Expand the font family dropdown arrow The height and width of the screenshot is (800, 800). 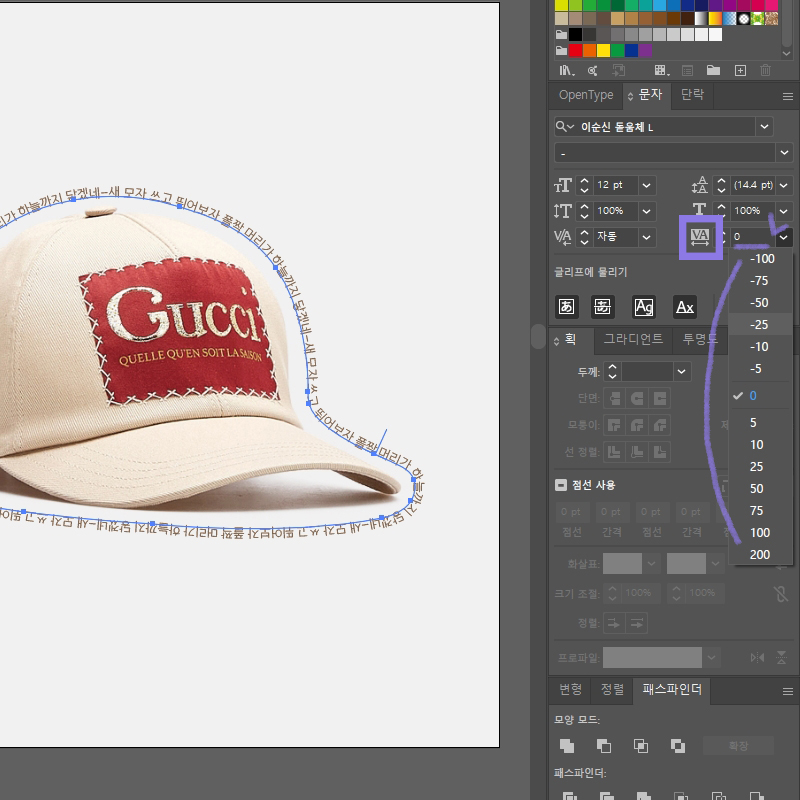(x=764, y=127)
